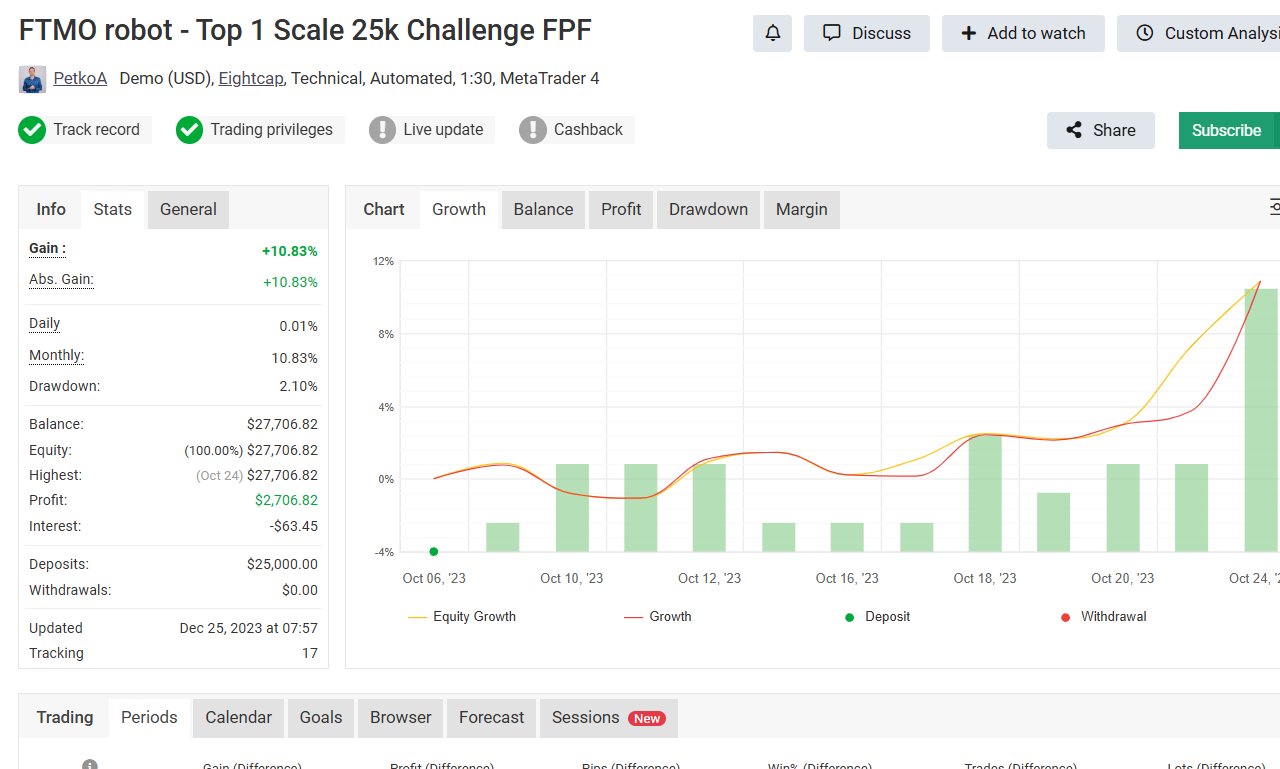The height and width of the screenshot is (769, 1280).
Task: Open the Goals tab
Action: pos(321,718)
